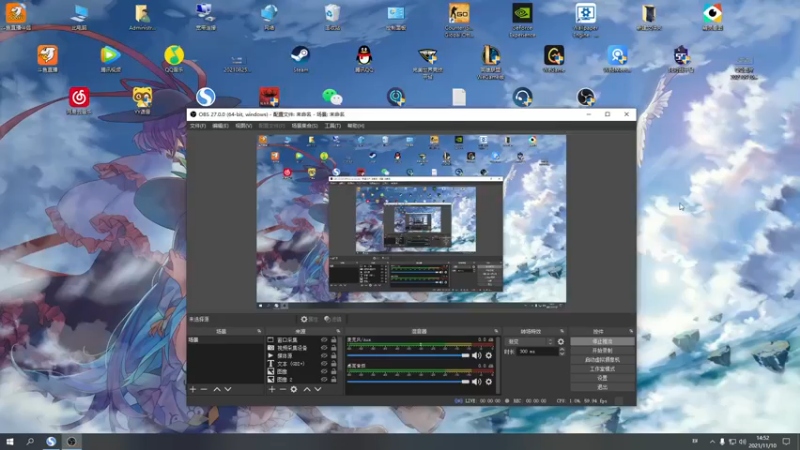
Task: Open the CS:GO desktop shortcut
Action: [459, 14]
